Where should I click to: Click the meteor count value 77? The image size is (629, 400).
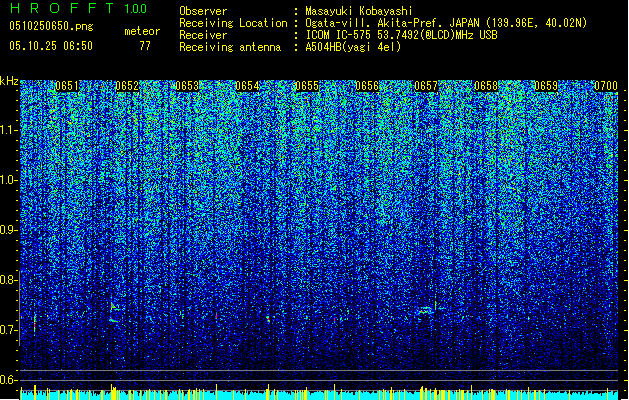click(x=145, y=46)
